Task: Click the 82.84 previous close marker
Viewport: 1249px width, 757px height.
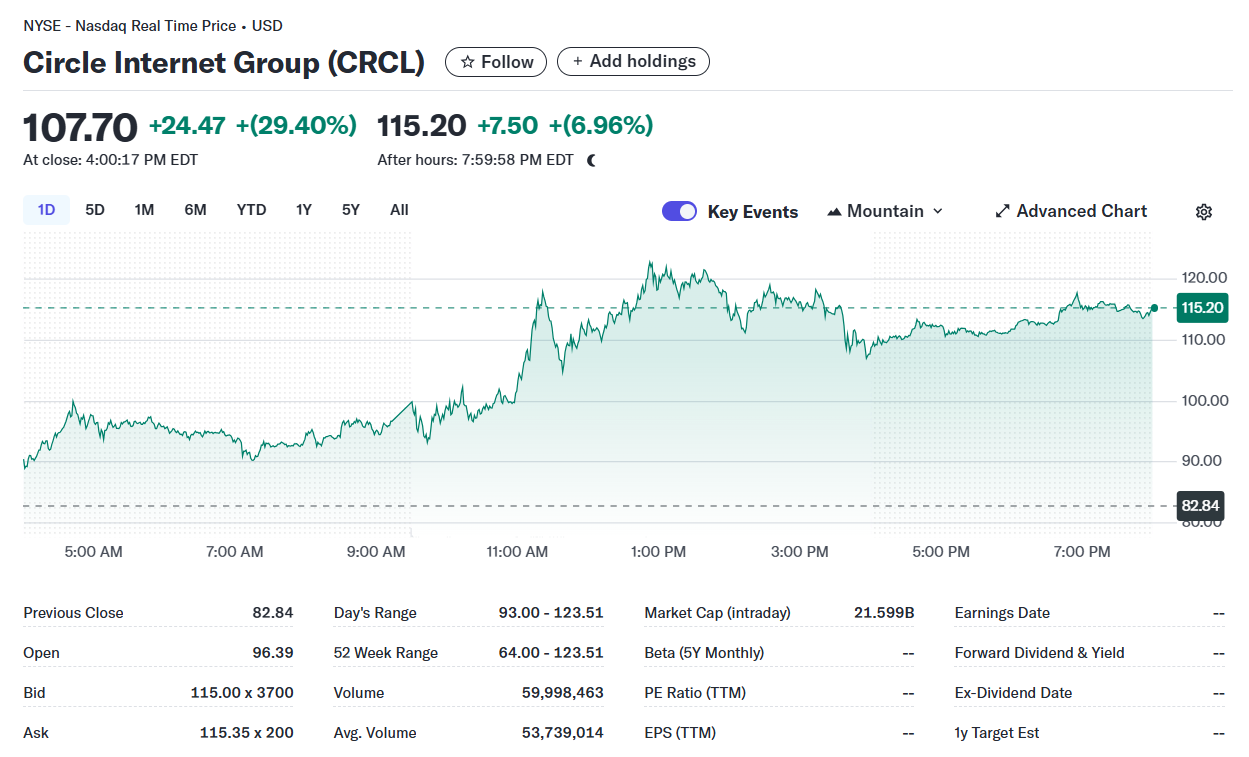Action: (1200, 506)
